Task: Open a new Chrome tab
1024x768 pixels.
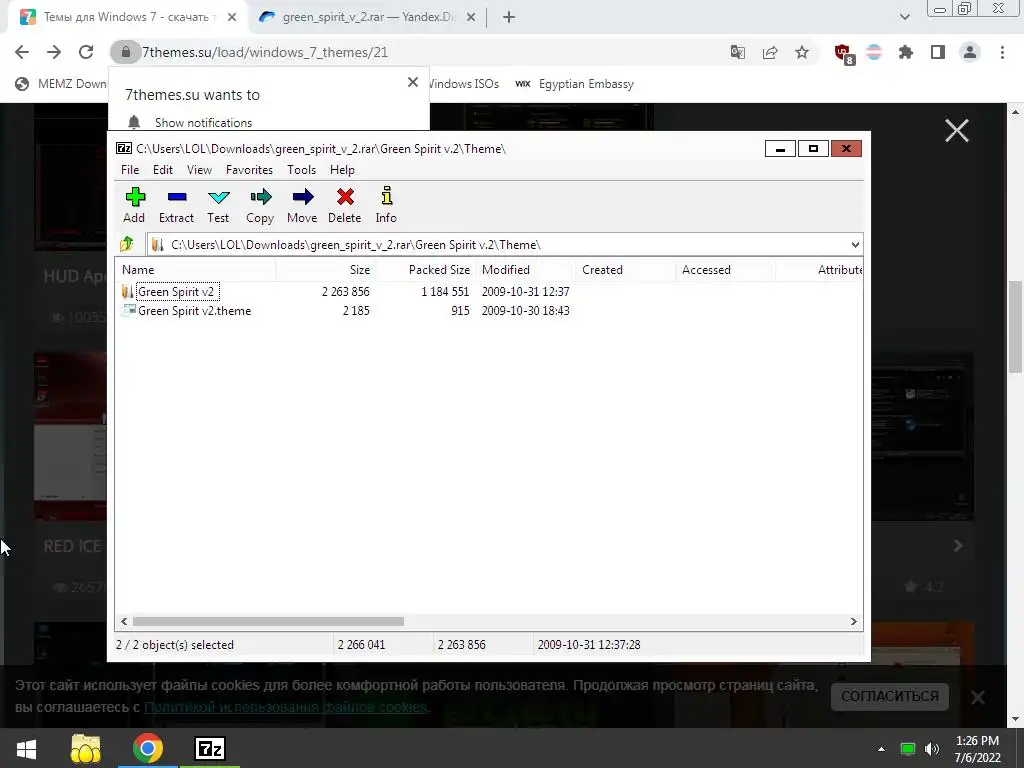Action: pyautogui.click(x=509, y=18)
